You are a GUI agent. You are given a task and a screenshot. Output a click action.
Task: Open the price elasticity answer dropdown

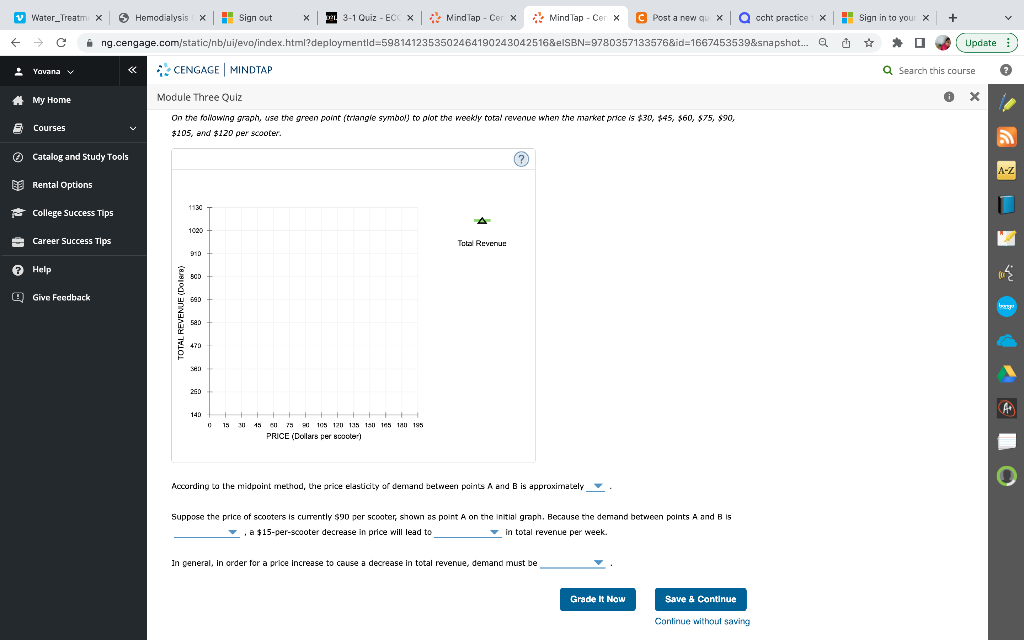pos(596,487)
